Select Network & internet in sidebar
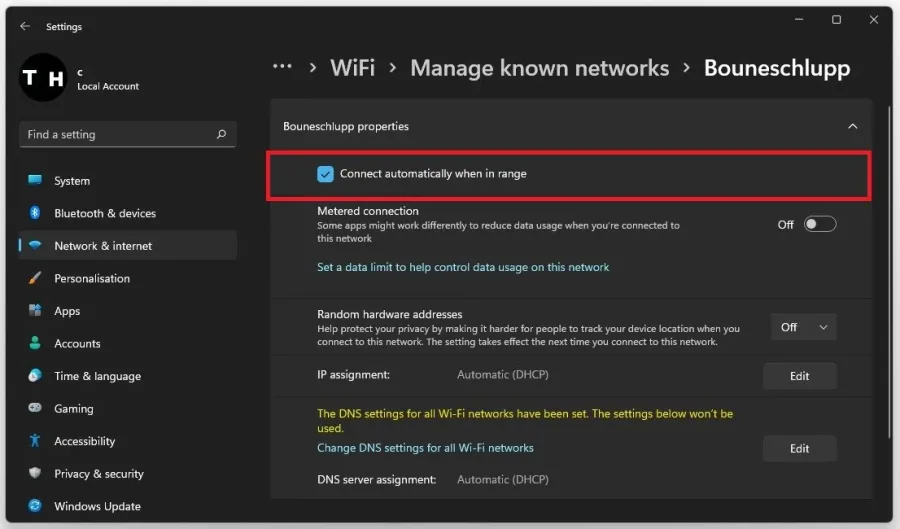This screenshot has width=900, height=529. tap(128, 246)
